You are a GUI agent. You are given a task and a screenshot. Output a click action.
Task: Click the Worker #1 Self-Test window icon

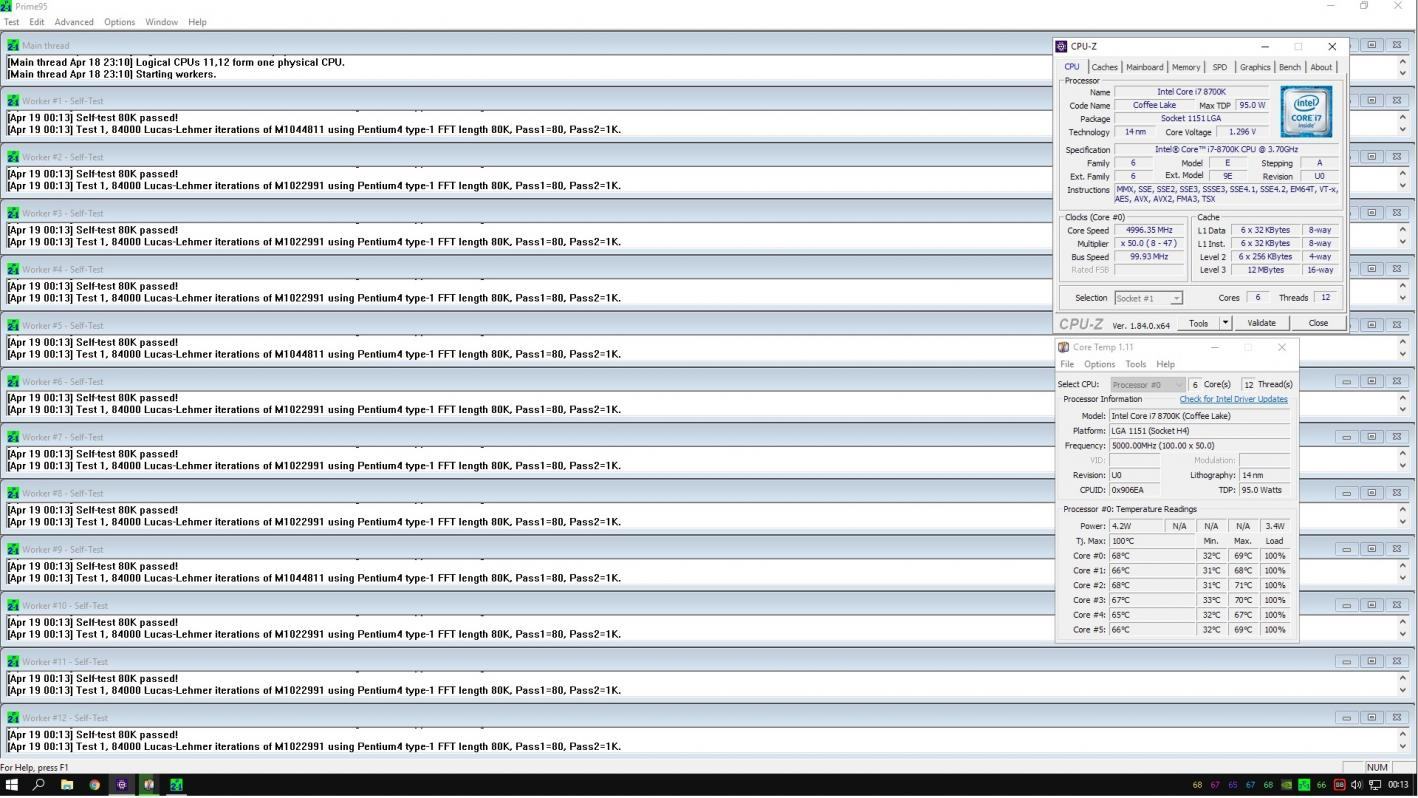13,101
